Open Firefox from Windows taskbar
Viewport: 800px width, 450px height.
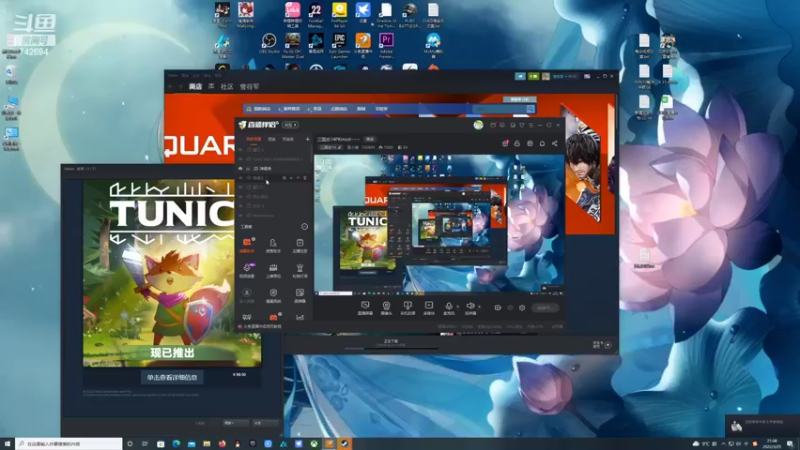(222, 444)
